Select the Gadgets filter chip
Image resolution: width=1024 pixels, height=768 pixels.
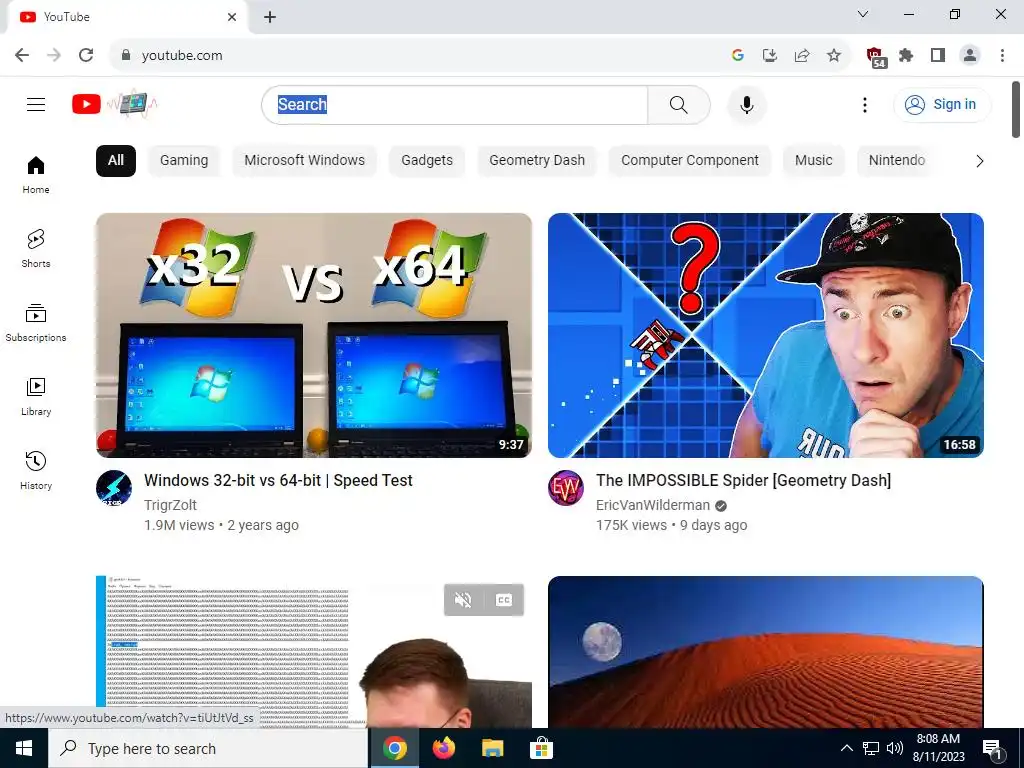pos(426,161)
